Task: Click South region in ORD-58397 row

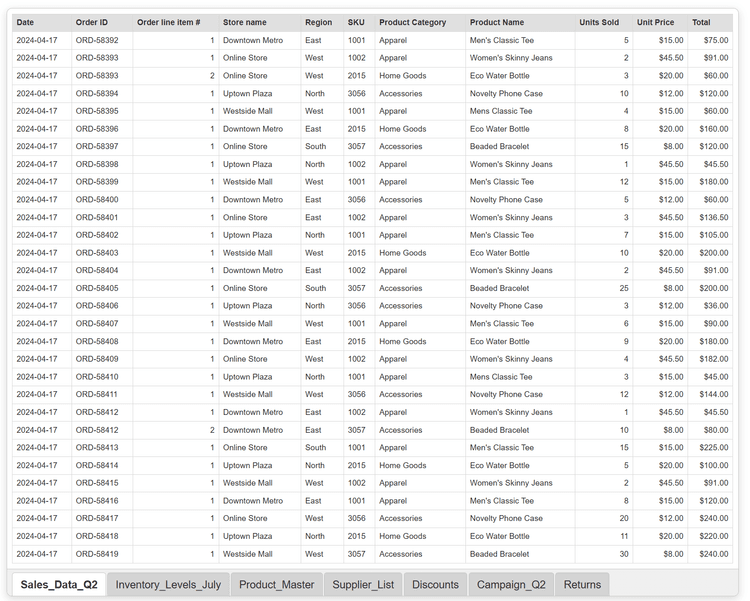Action: (x=322, y=146)
